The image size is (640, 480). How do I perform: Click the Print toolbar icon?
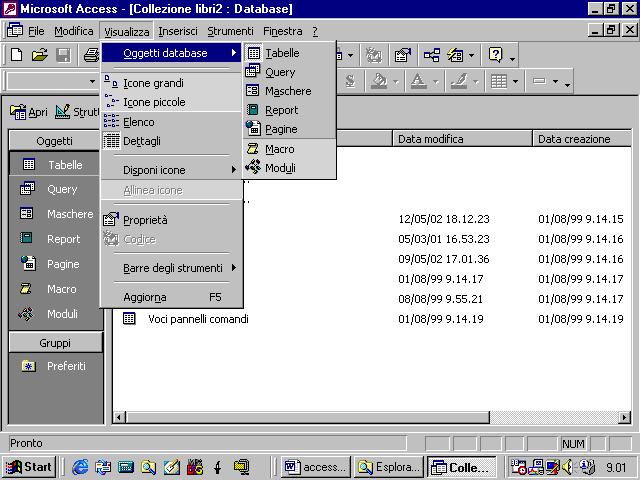pyautogui.click(x=91, y=55)
